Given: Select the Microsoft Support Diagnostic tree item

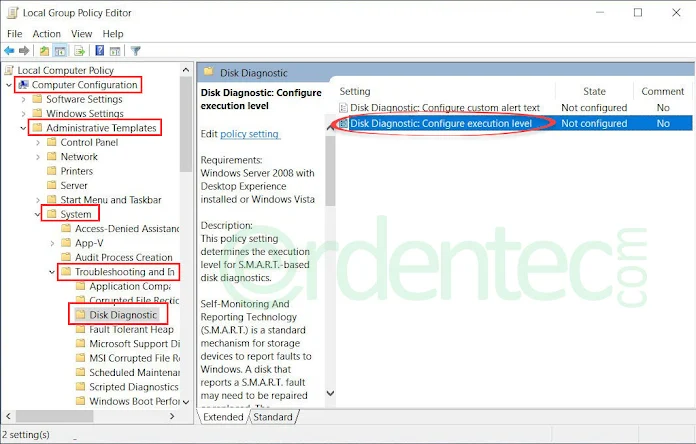Looking at the screenshot, I should [x=134, y=343].
